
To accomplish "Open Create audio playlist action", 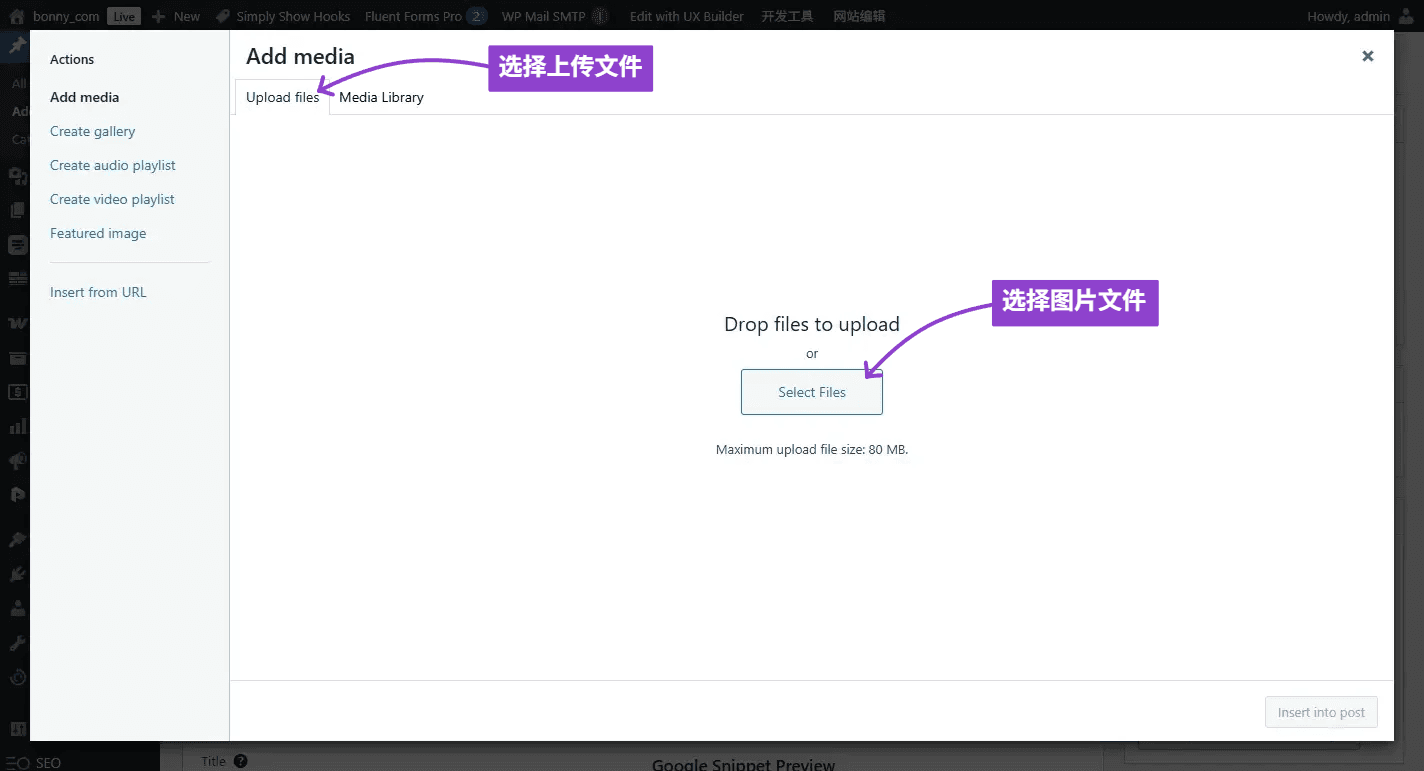I will pyautogui.click(x=112, y=165).
